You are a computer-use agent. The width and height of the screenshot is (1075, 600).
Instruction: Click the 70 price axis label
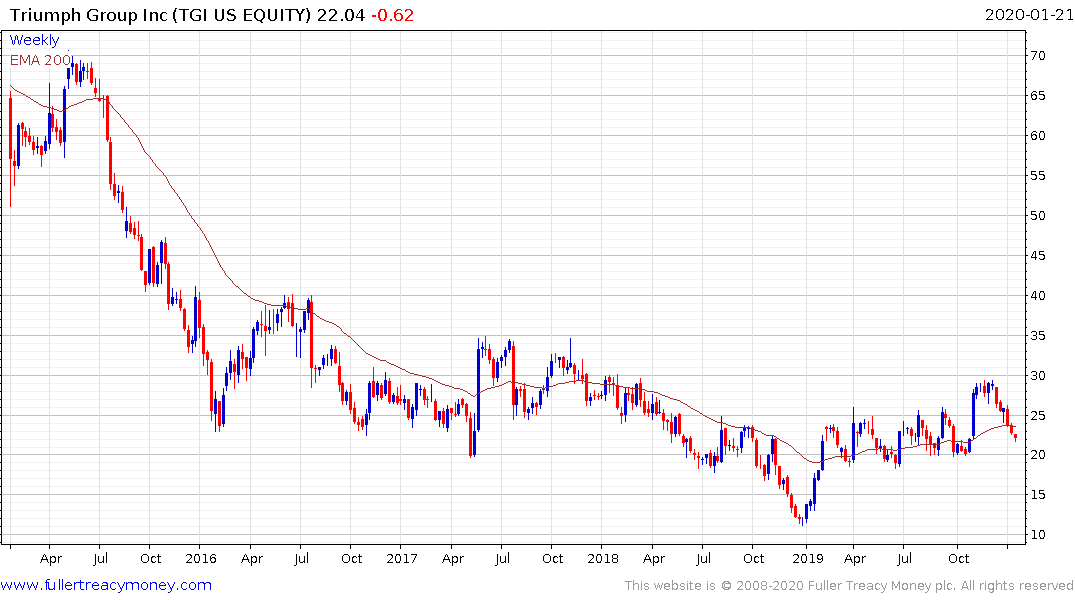click(x=1037, y=56)
